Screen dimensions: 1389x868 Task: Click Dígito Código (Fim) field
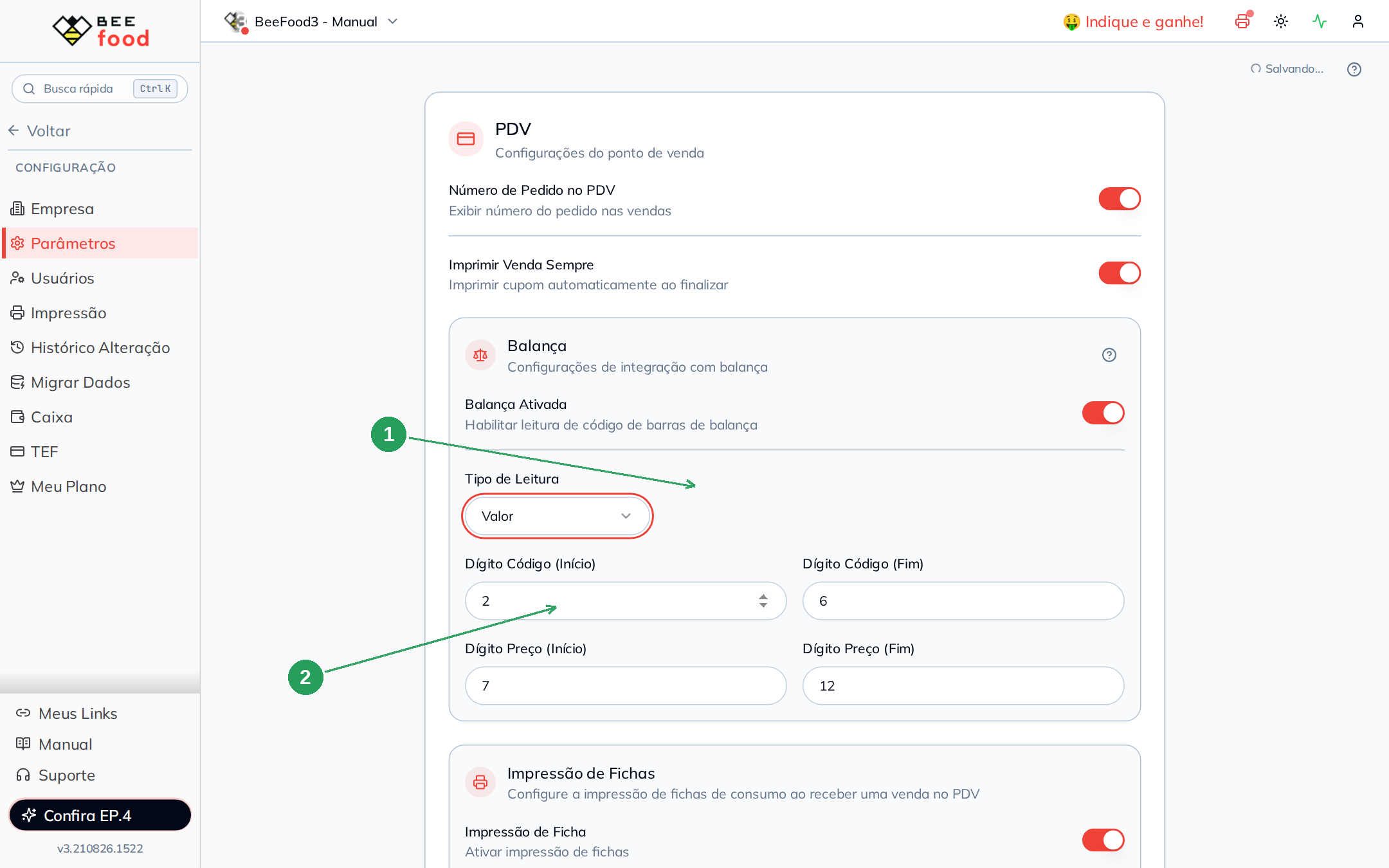[963, 601]
